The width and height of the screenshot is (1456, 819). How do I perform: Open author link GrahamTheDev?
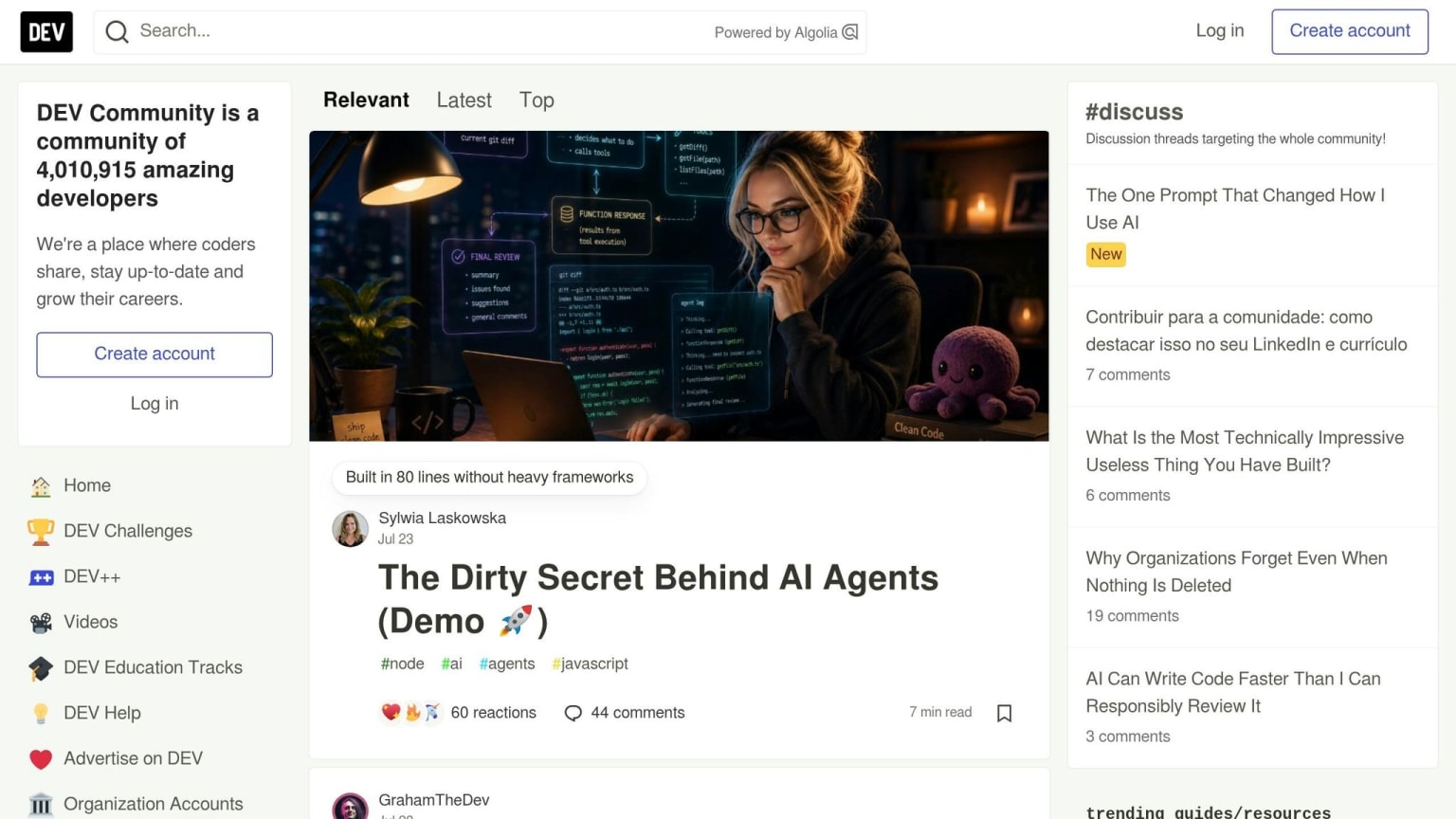pos(433,800)
